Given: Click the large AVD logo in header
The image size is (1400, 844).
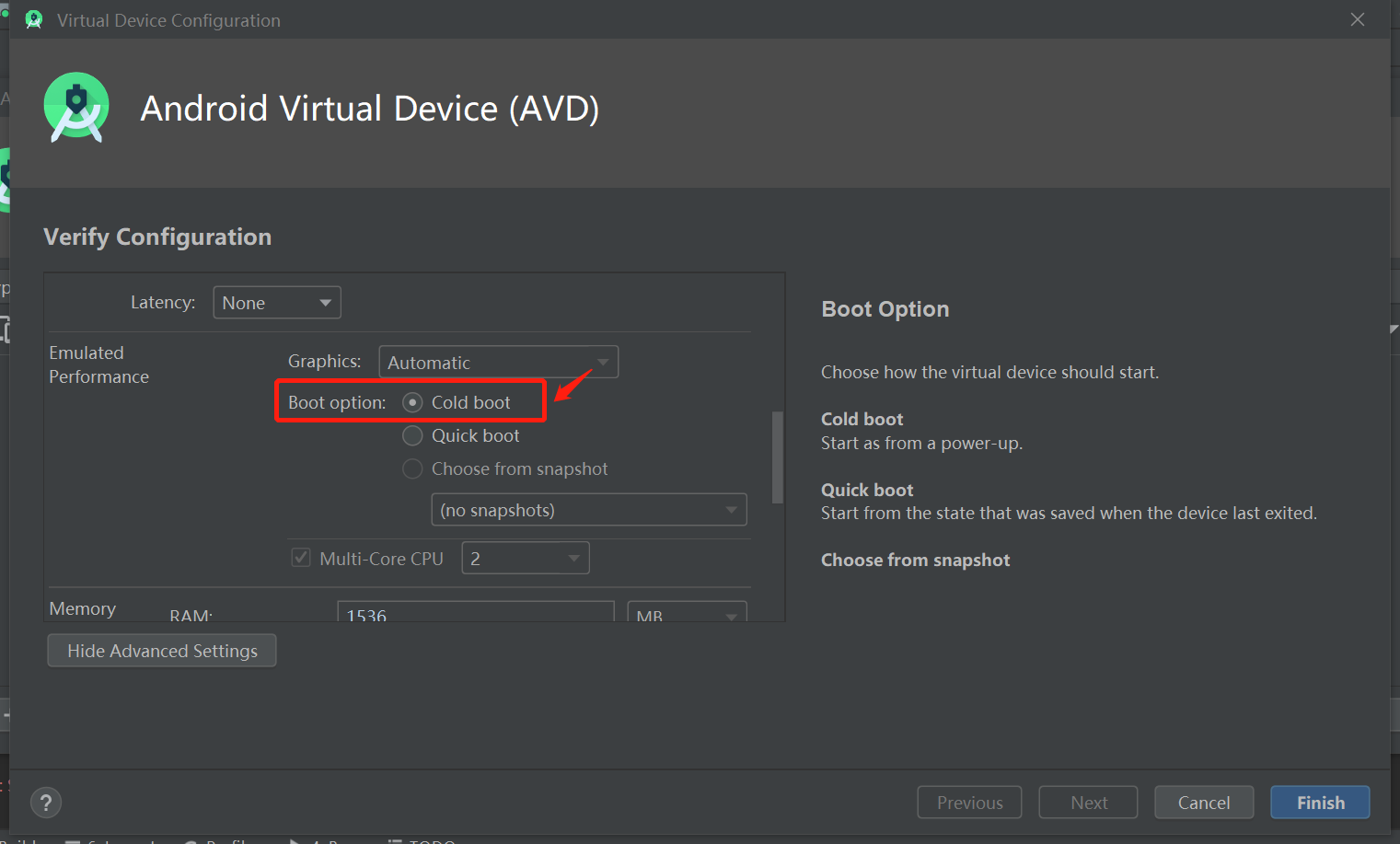Looking at the screenshot, I should pyautogui.click(x=76, y=108).
